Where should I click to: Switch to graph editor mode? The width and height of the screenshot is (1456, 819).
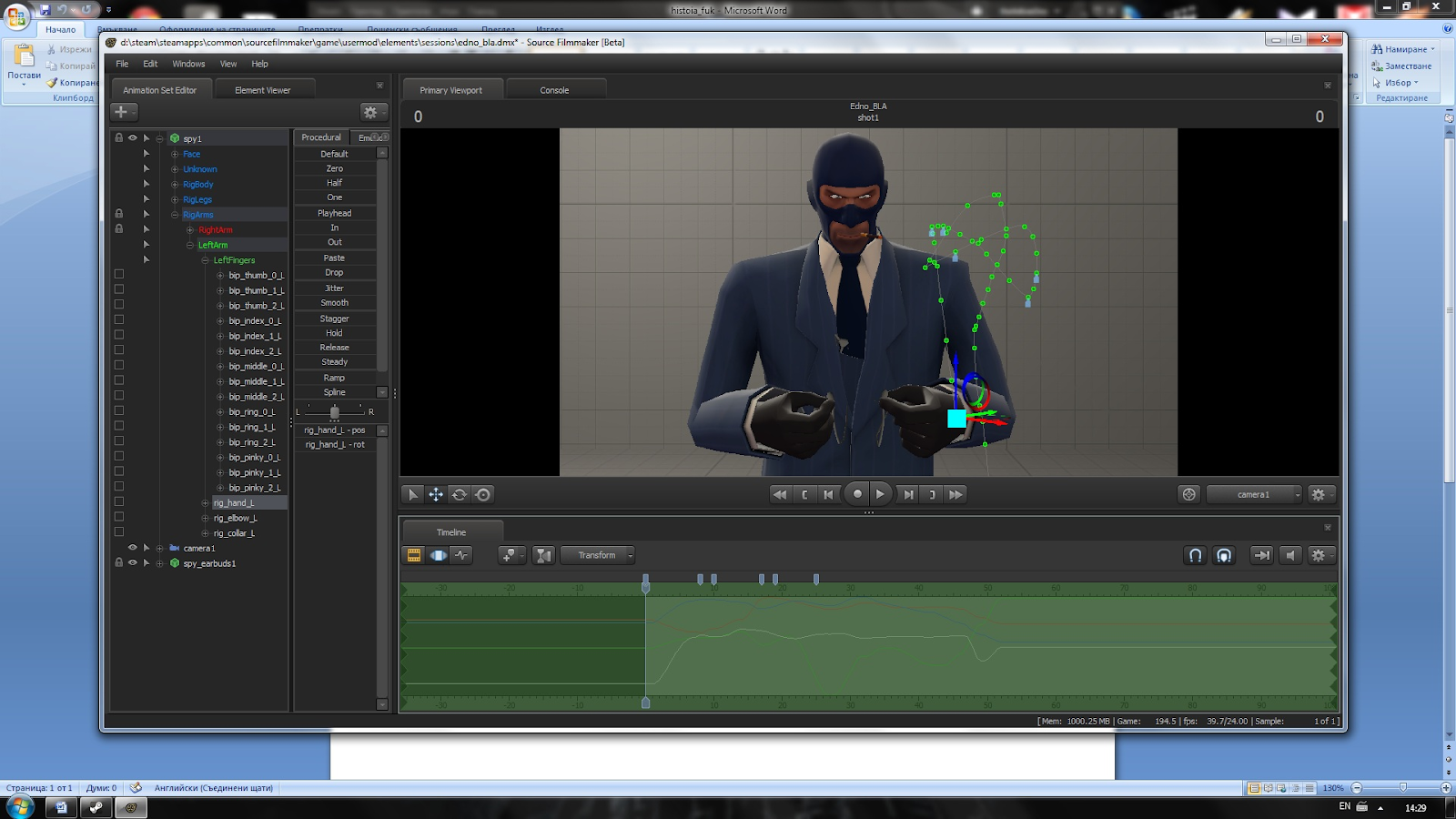click(461, 555)
